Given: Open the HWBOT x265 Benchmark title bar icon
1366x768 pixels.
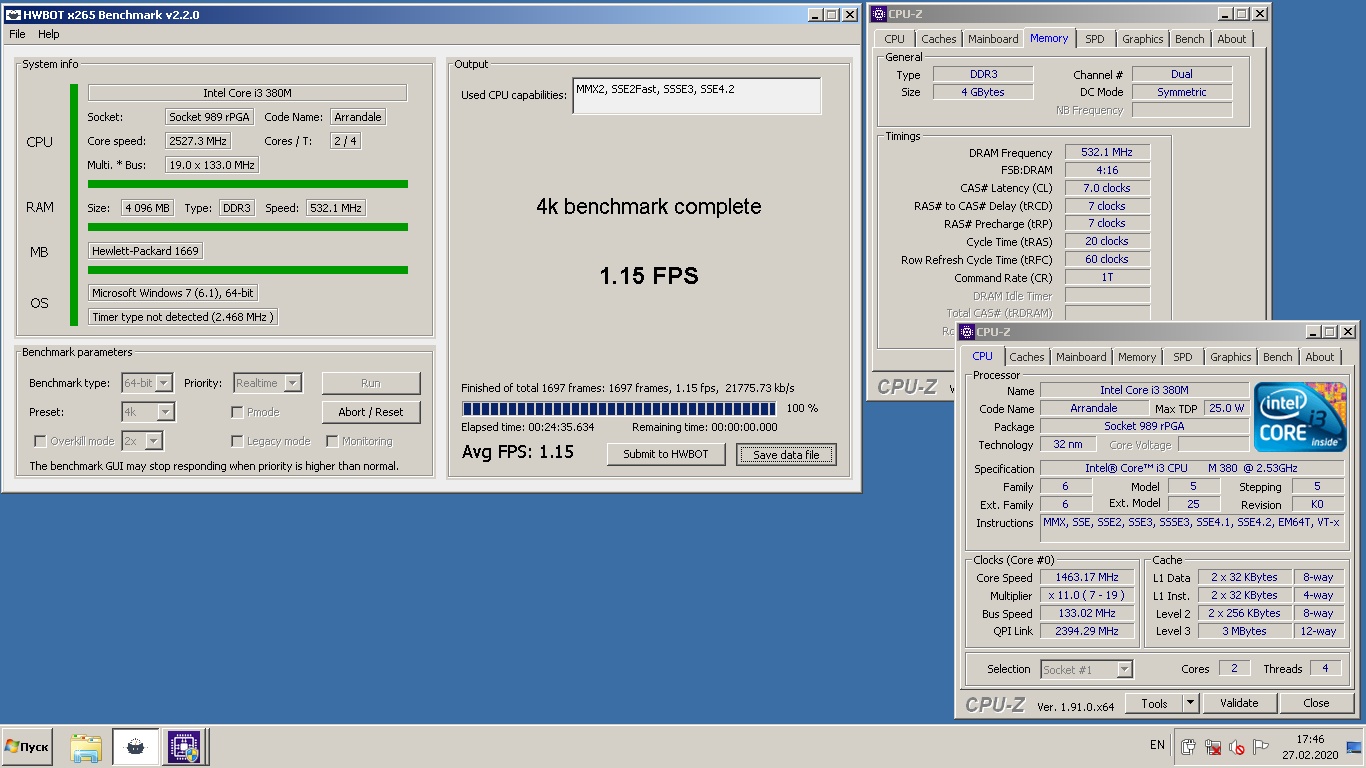Looking at the screenshot, I should point(13,15).
